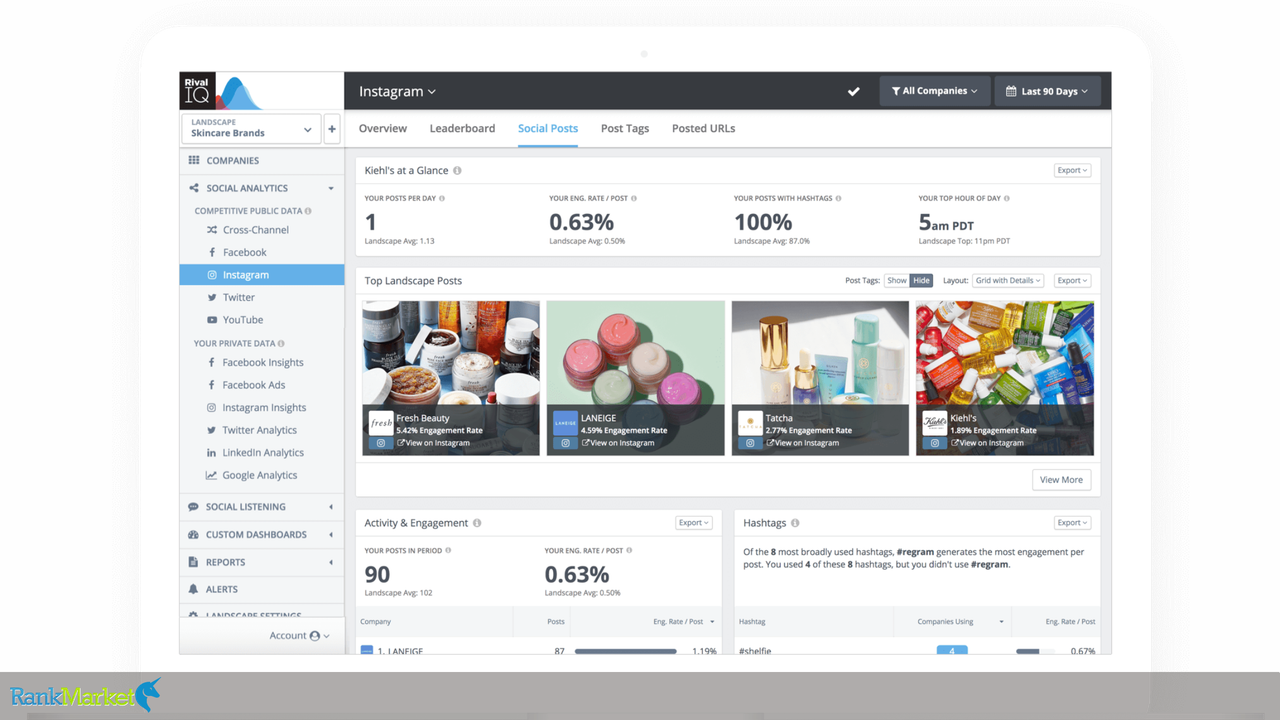Click the Google Analytics chart icon
This screenshot has height=720, width=1280.
212,475
